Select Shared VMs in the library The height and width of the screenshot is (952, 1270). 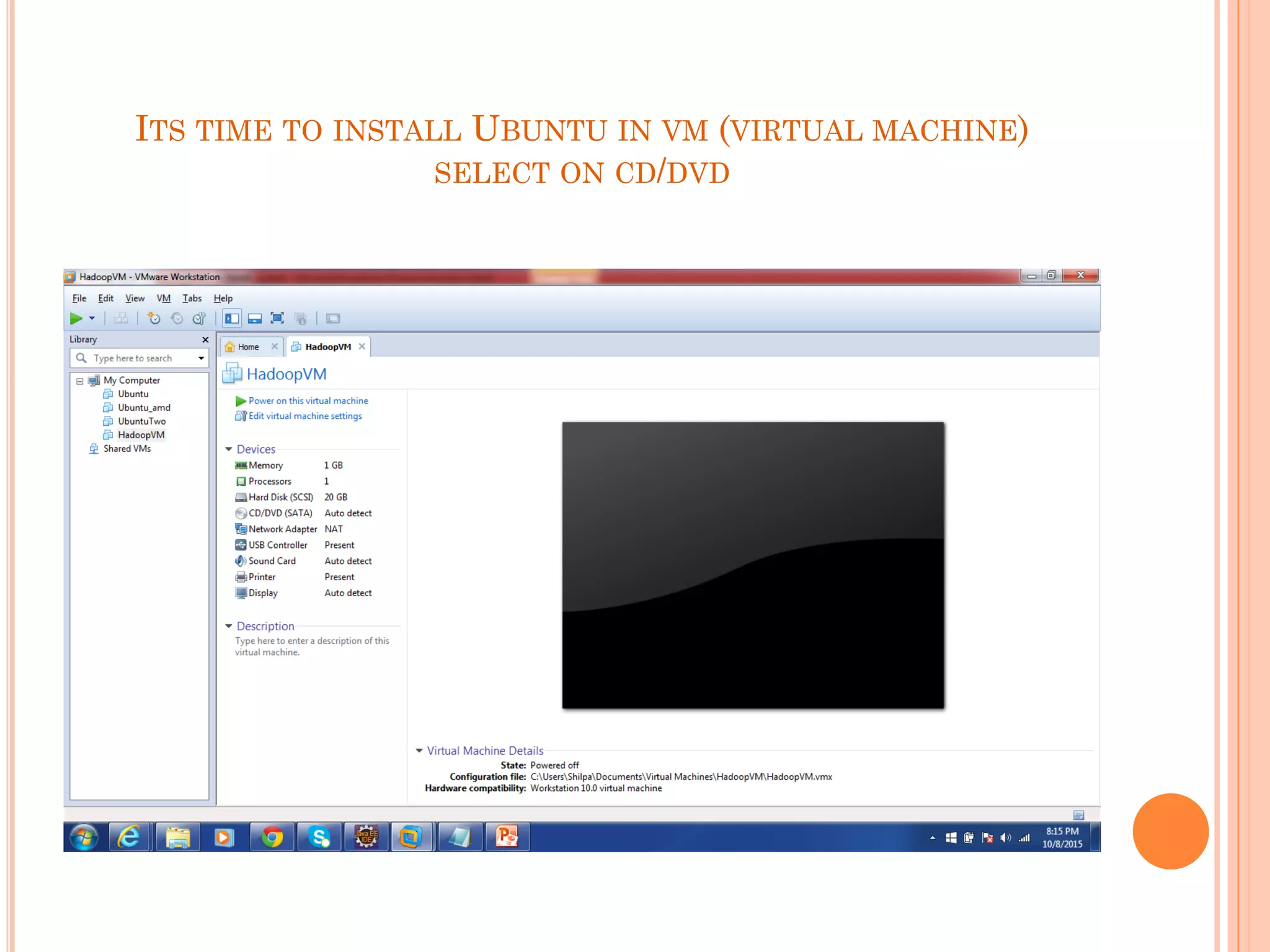tap(127, 448)
